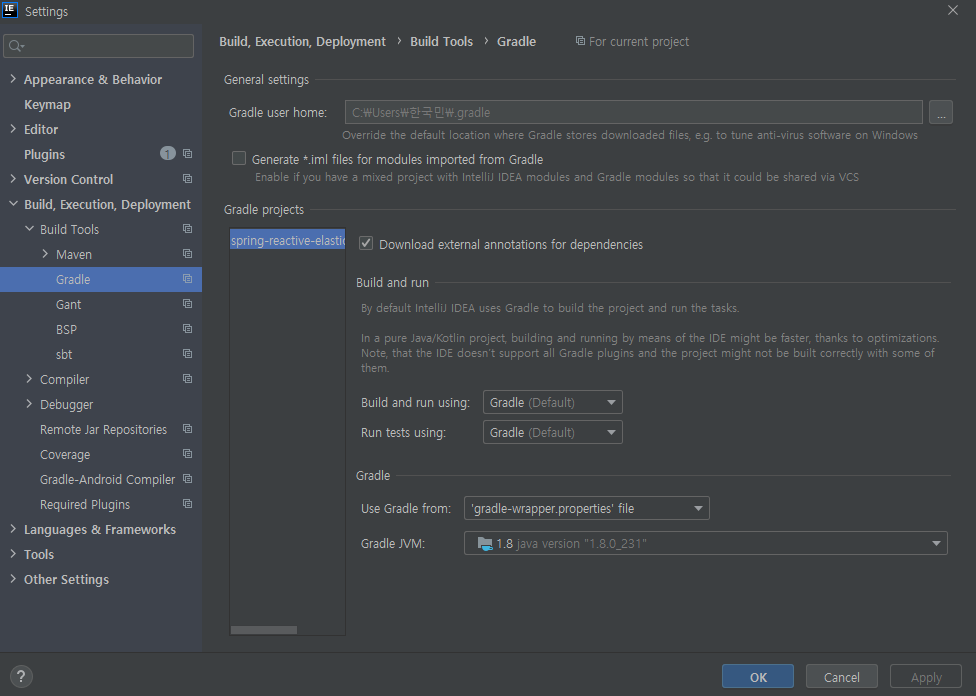Viewport: 976px width, 696px height.
Task: Click the project-level icon beside Coverage
Action: pos(187,453)
